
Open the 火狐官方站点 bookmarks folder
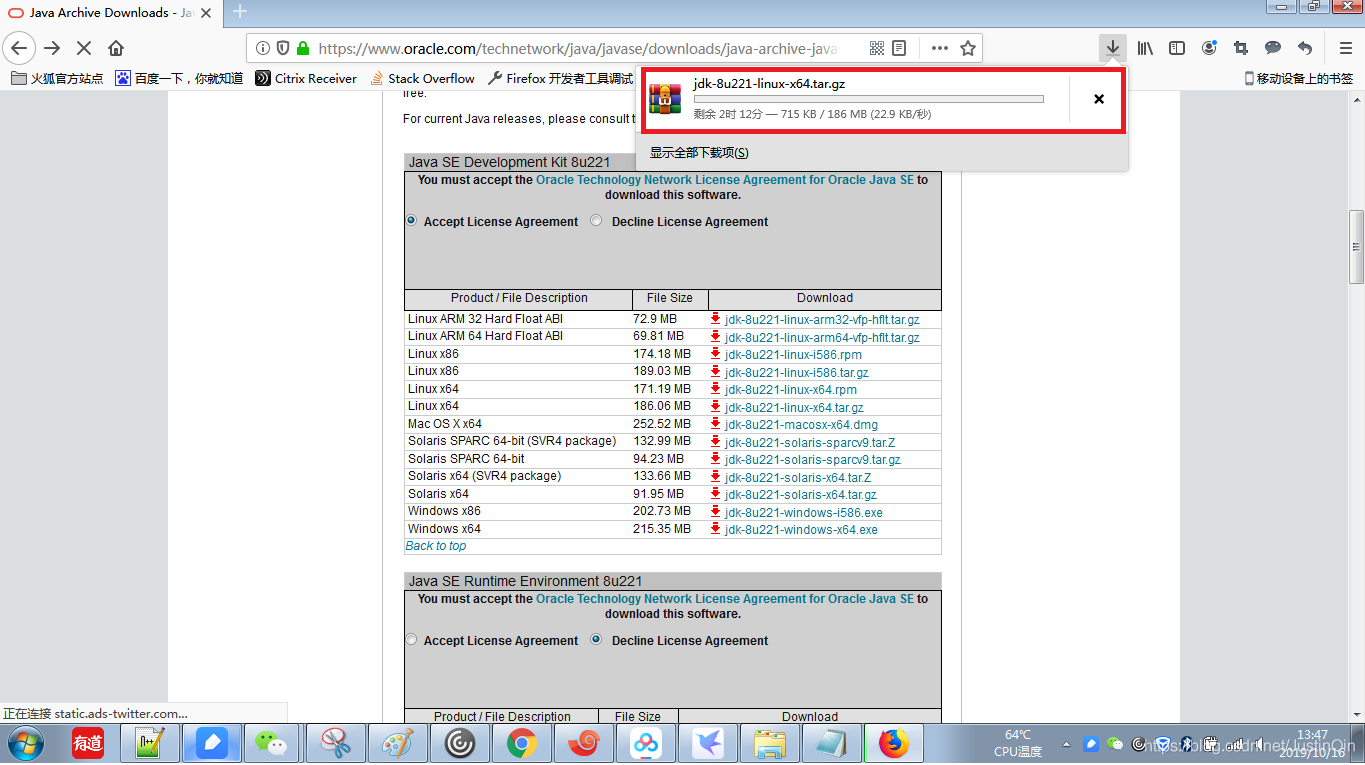(57, 78)
